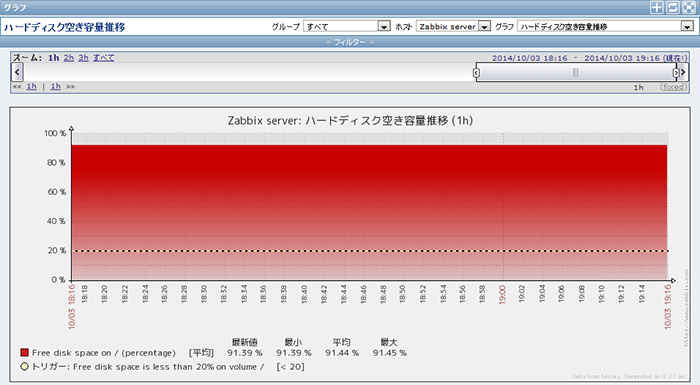Click double right arrows »» navigation
Screen dimensions: 700x385
70,86
